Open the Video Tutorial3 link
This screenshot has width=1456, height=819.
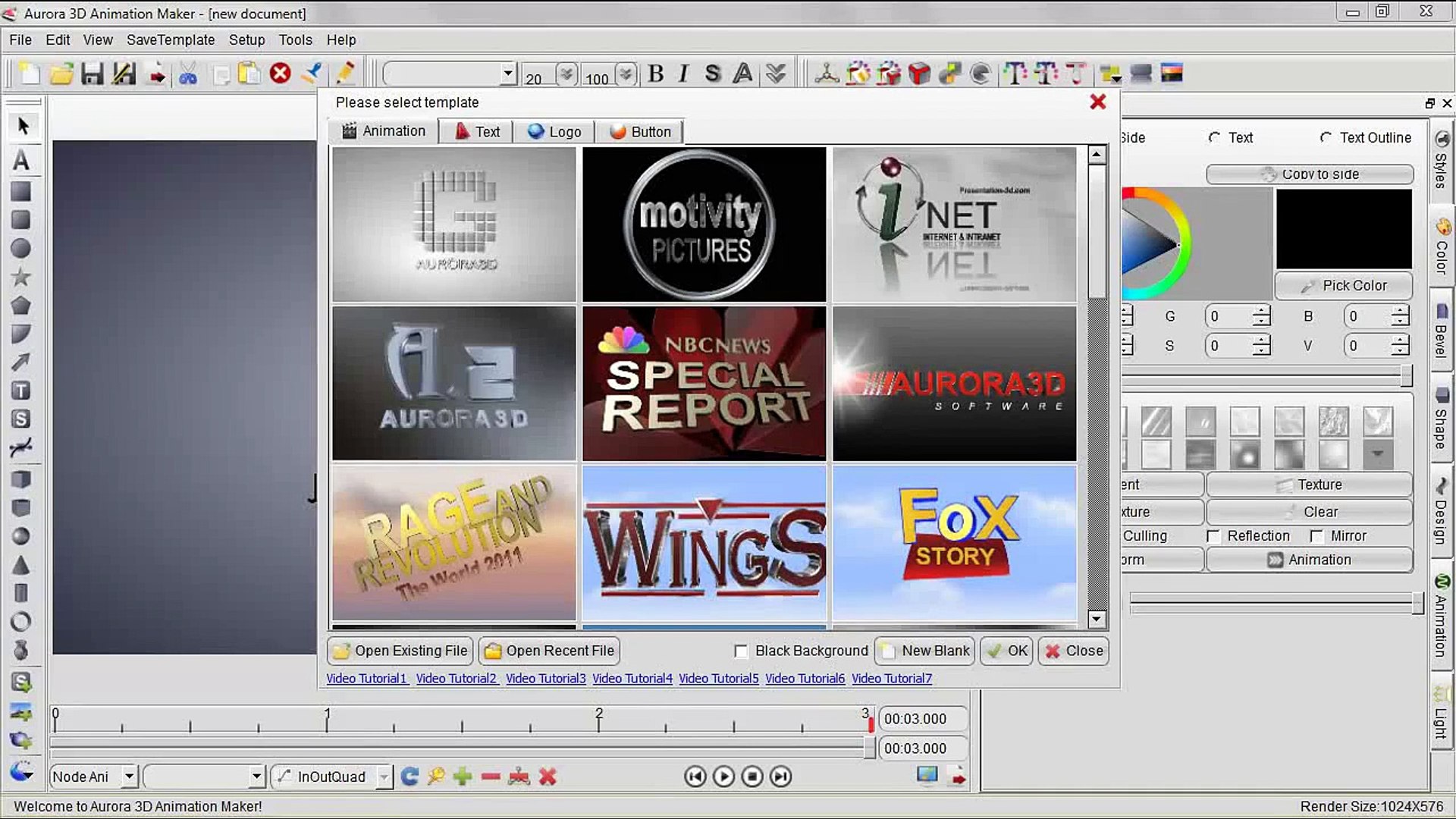[x=545, y=679]
